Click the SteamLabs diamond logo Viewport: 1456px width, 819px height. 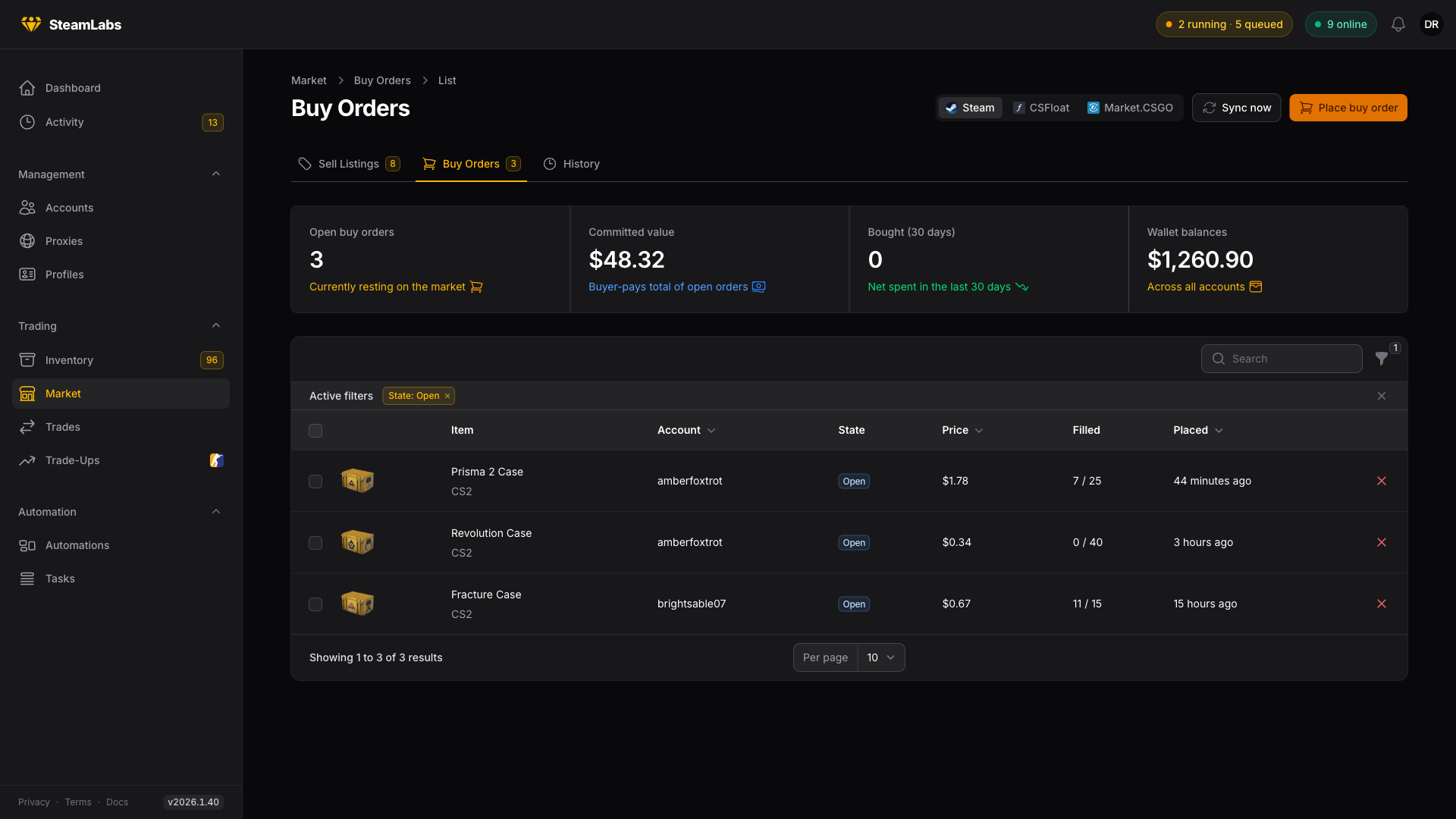31,24
